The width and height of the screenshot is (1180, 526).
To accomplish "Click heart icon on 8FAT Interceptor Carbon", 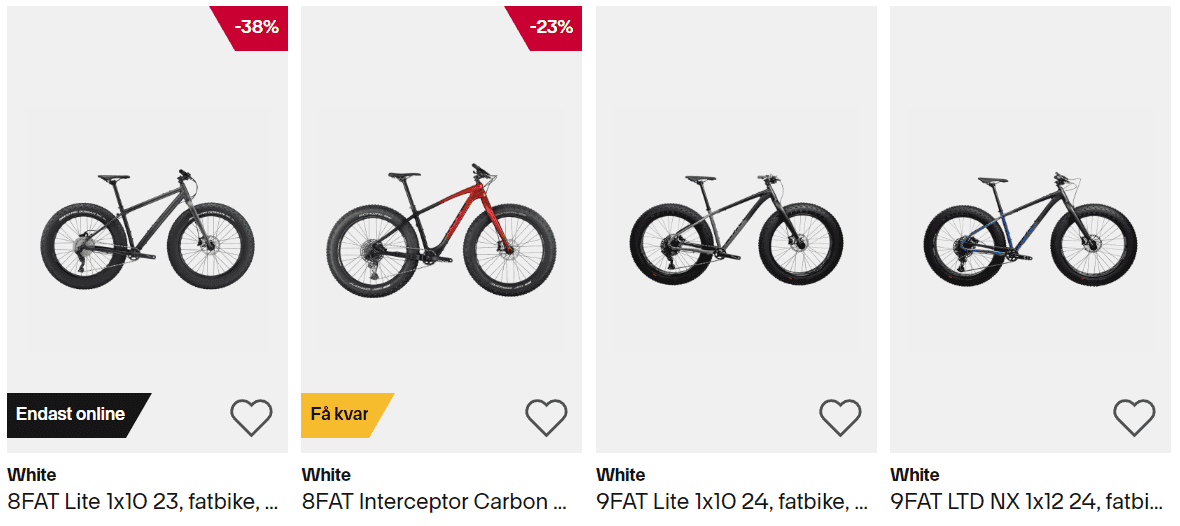I will point(546,417).
